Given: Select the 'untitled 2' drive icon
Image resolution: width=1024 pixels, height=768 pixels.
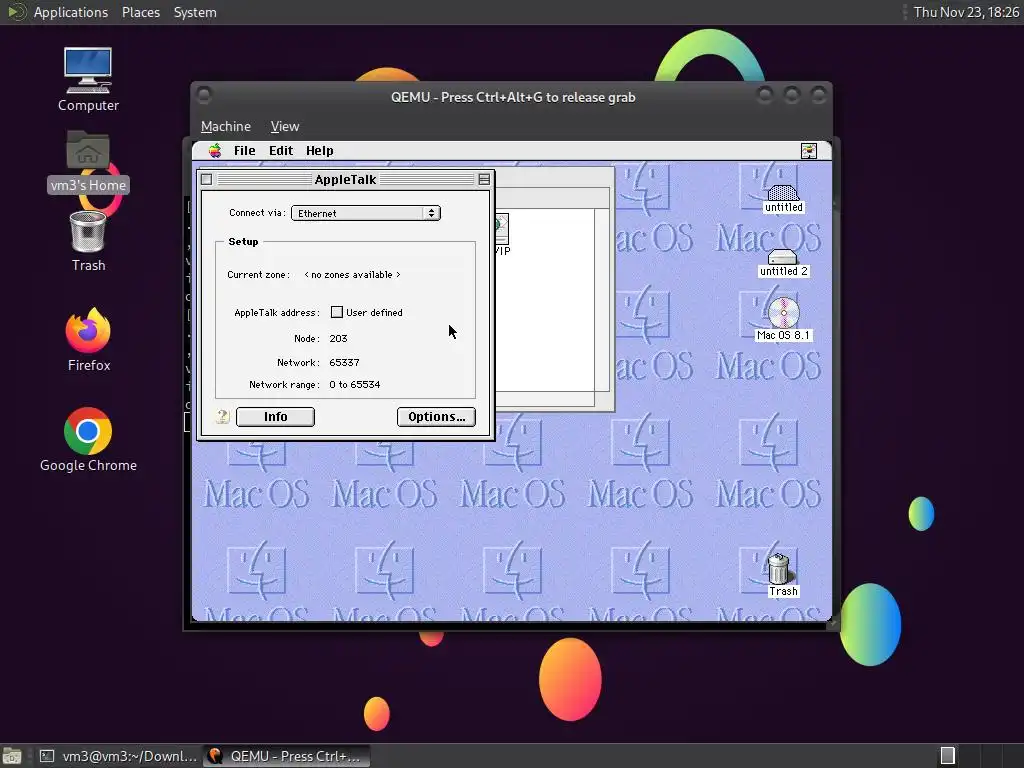Looking at the screenshot, I should [x=783, y=263].
